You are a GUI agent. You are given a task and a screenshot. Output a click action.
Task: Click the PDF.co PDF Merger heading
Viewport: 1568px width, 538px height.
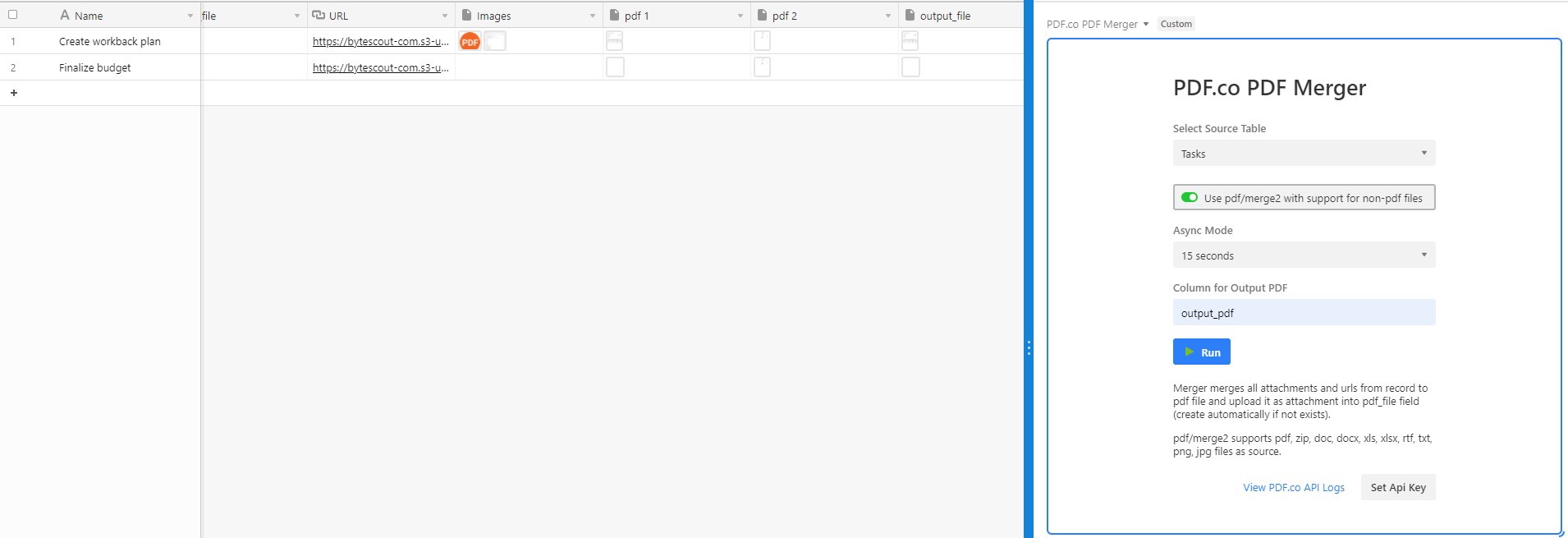coord(1269,88)
